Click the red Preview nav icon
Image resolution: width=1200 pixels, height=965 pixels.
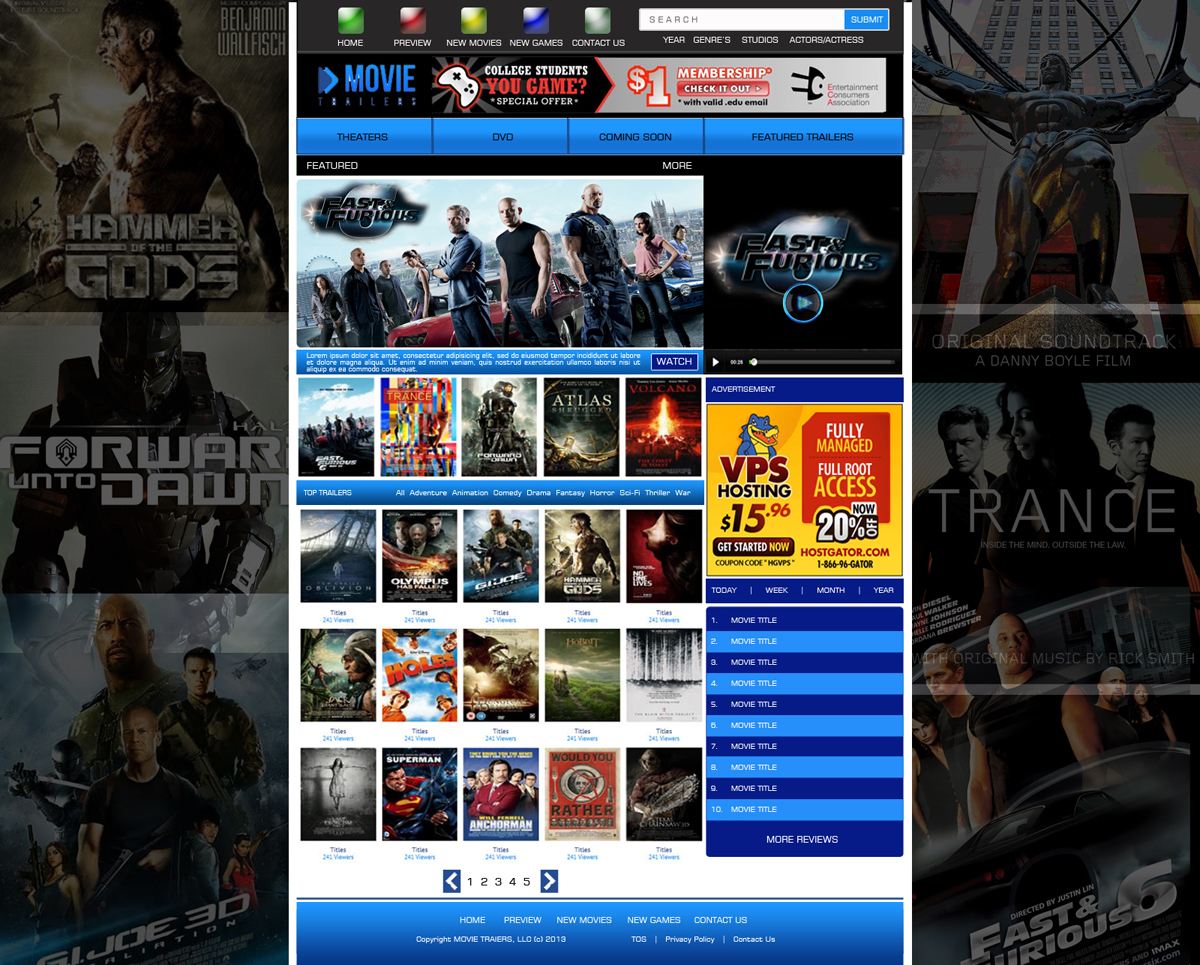pyautogui.click(x=413, y=20)
